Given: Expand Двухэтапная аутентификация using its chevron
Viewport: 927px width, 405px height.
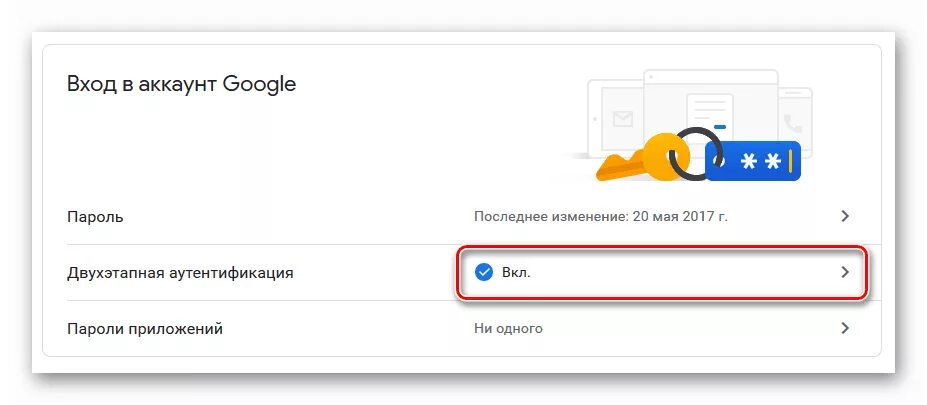Looking at the screenshot, I should [845, 272].
